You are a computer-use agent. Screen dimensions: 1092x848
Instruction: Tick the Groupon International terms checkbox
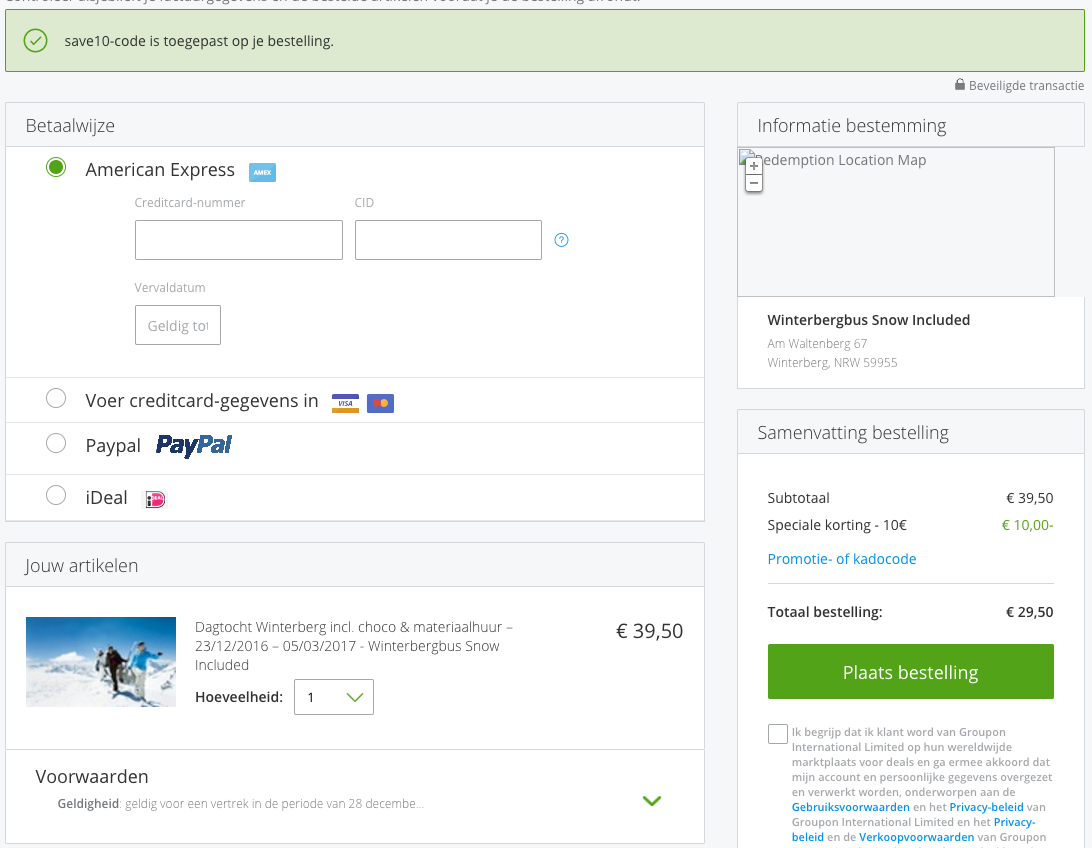click(778, 734)
